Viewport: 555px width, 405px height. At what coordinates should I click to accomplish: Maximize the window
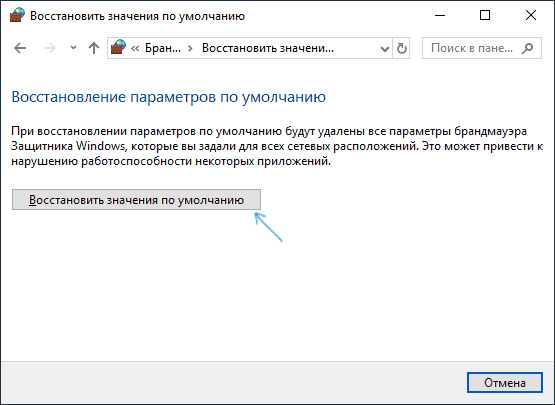485,16
